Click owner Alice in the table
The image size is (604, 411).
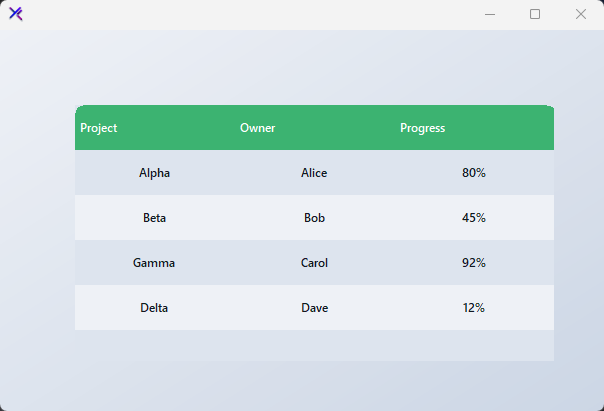[x=314, y=173]
